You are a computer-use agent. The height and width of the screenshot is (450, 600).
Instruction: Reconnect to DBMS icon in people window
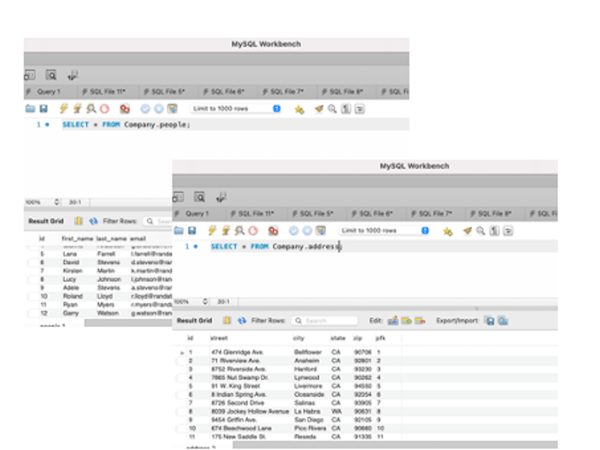(x=73, y=75)
